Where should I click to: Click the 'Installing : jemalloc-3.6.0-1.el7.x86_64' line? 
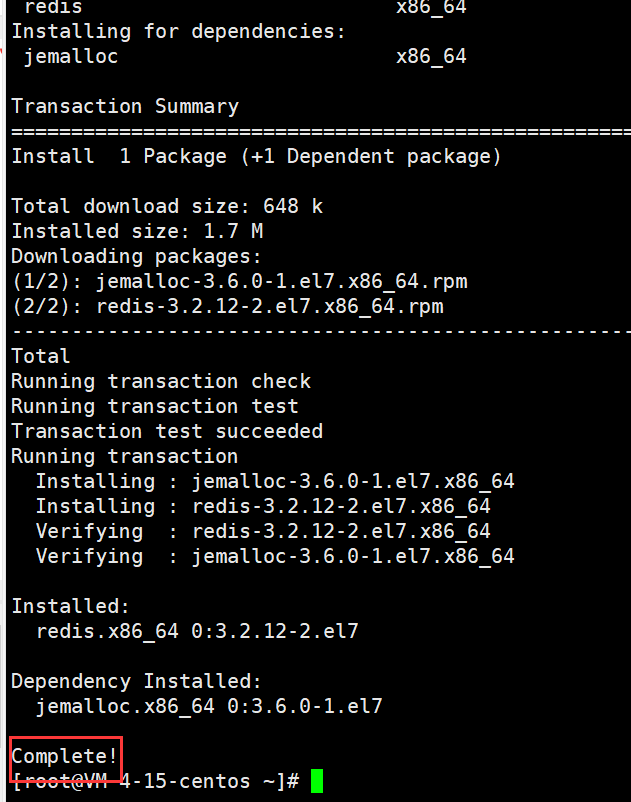coord(275,482)
